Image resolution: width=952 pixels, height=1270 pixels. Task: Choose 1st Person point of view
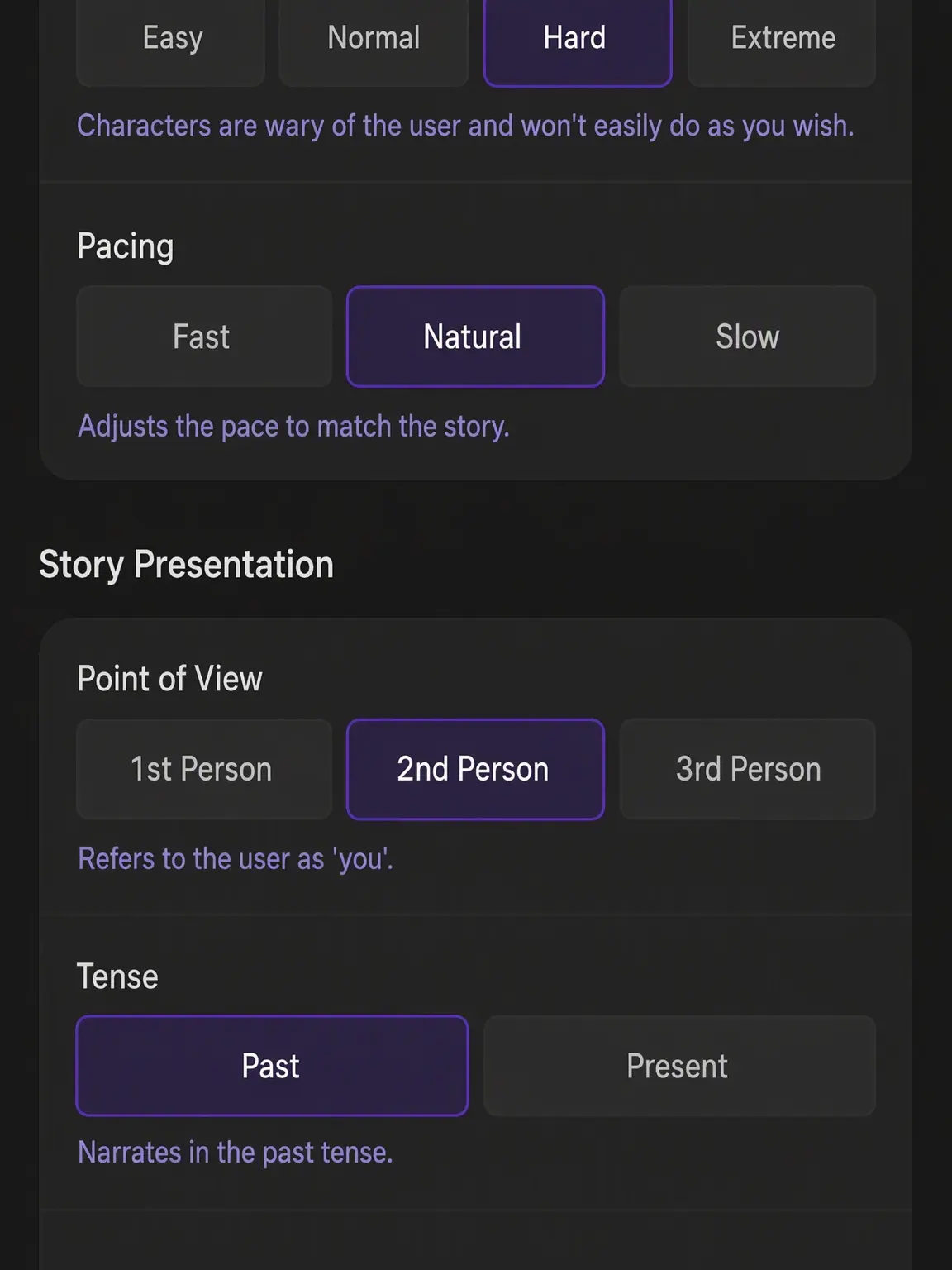tap(204, 769)
